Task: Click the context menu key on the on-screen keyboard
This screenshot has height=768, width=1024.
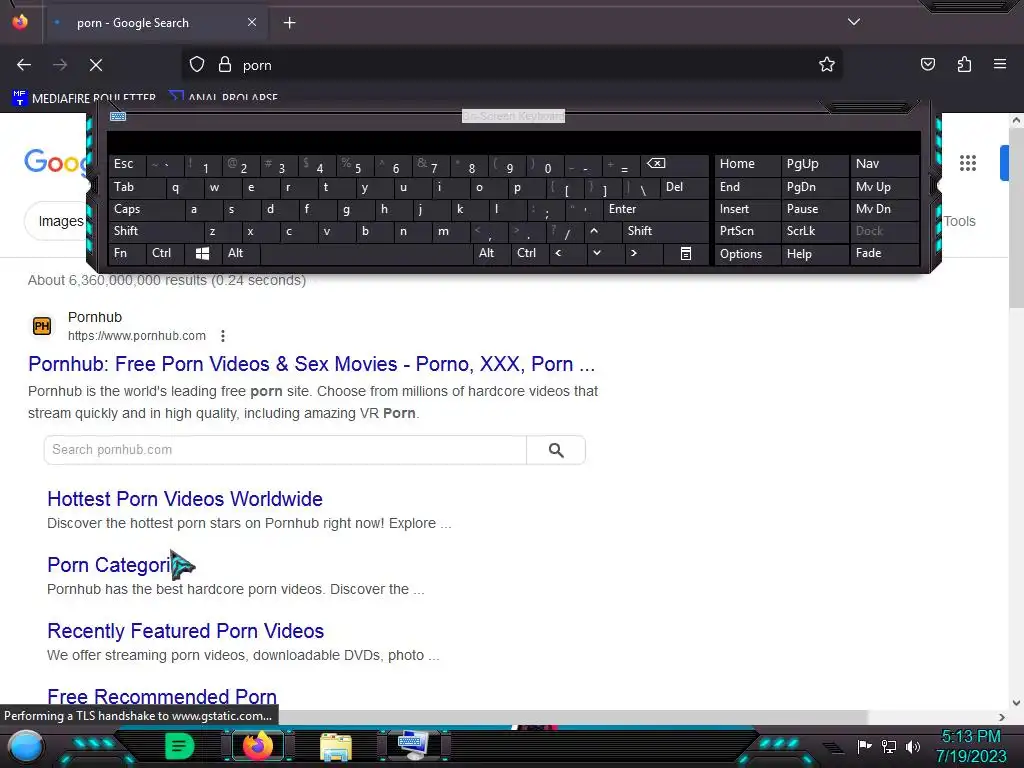Action: 686,253
